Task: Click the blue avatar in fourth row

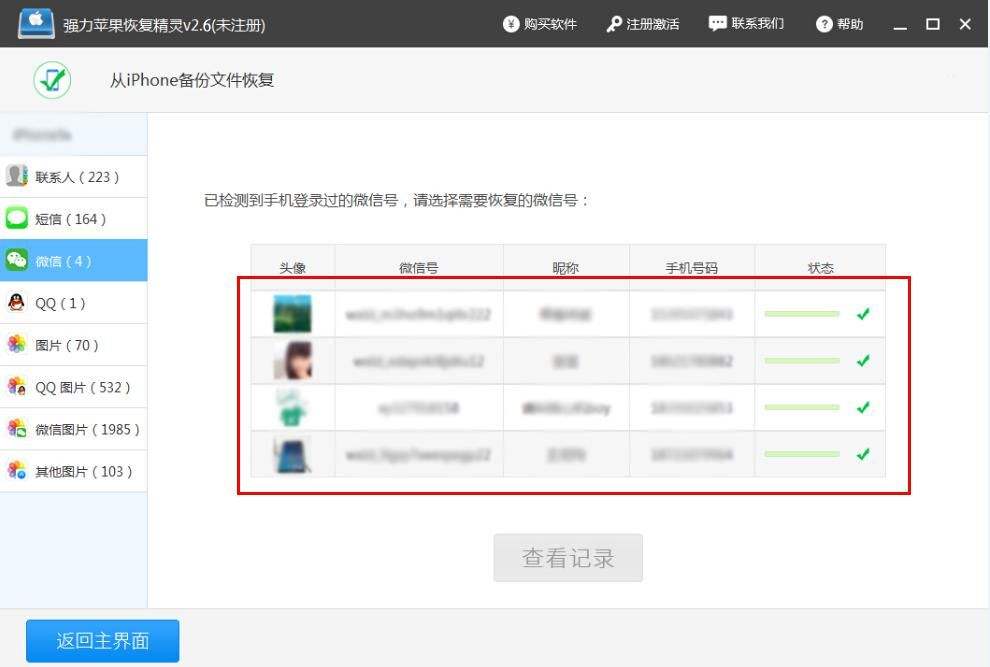Action: (292, 454)
